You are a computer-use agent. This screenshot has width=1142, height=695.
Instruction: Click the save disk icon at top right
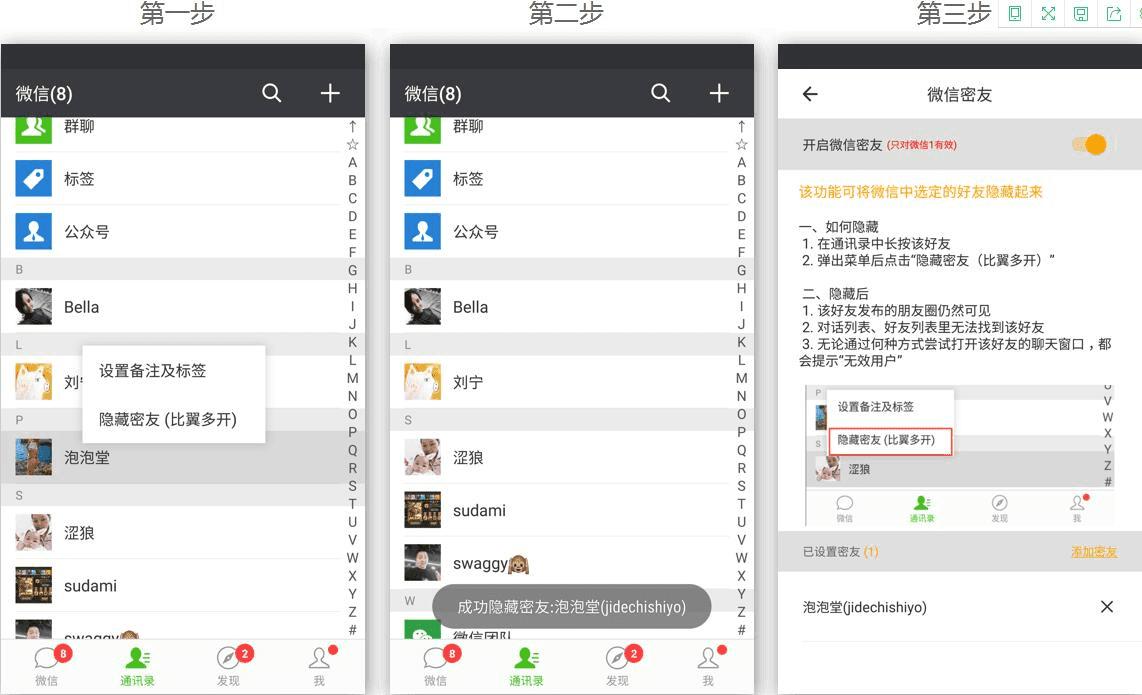point(1081,13)
